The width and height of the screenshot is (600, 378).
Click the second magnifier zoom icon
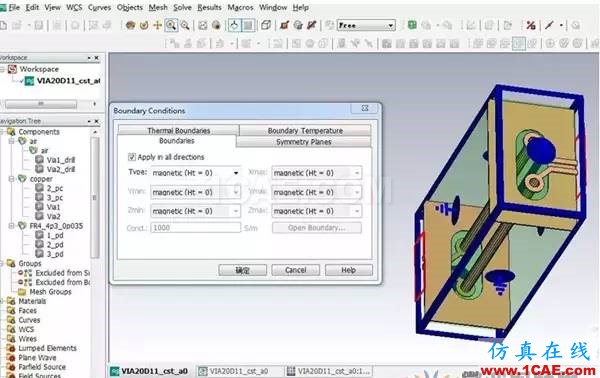(185, 25)
